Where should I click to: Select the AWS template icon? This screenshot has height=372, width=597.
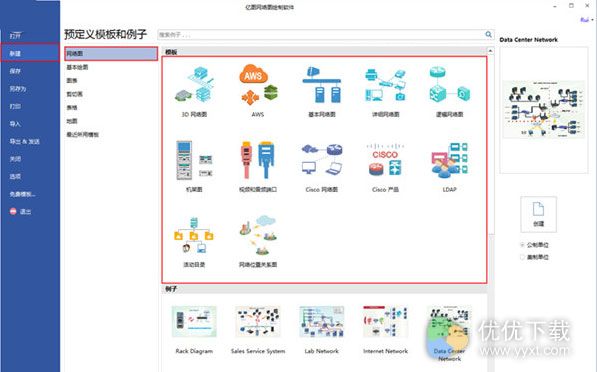(258, 85)
